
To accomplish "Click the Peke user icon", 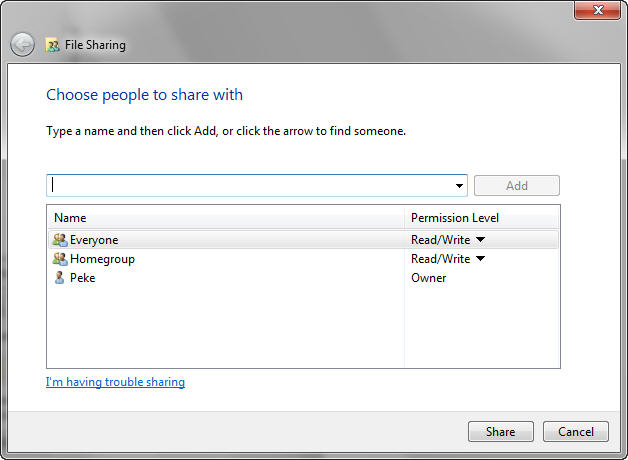I will coord(59,278).
